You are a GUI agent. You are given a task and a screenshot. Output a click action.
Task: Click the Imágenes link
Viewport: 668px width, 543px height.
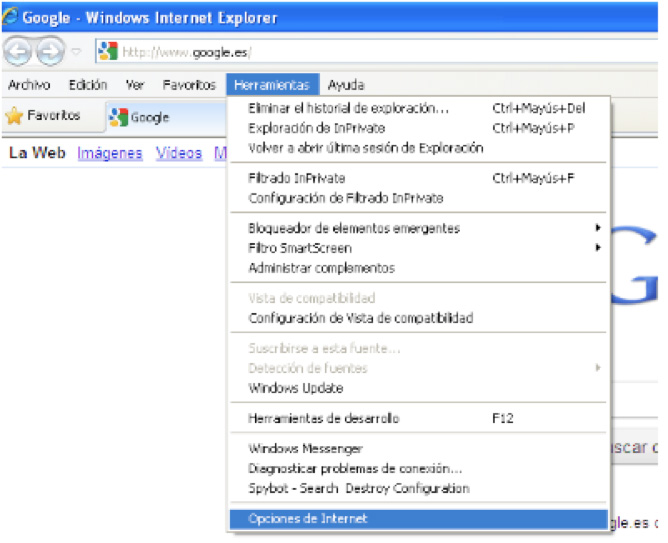[x=109, y=153]
